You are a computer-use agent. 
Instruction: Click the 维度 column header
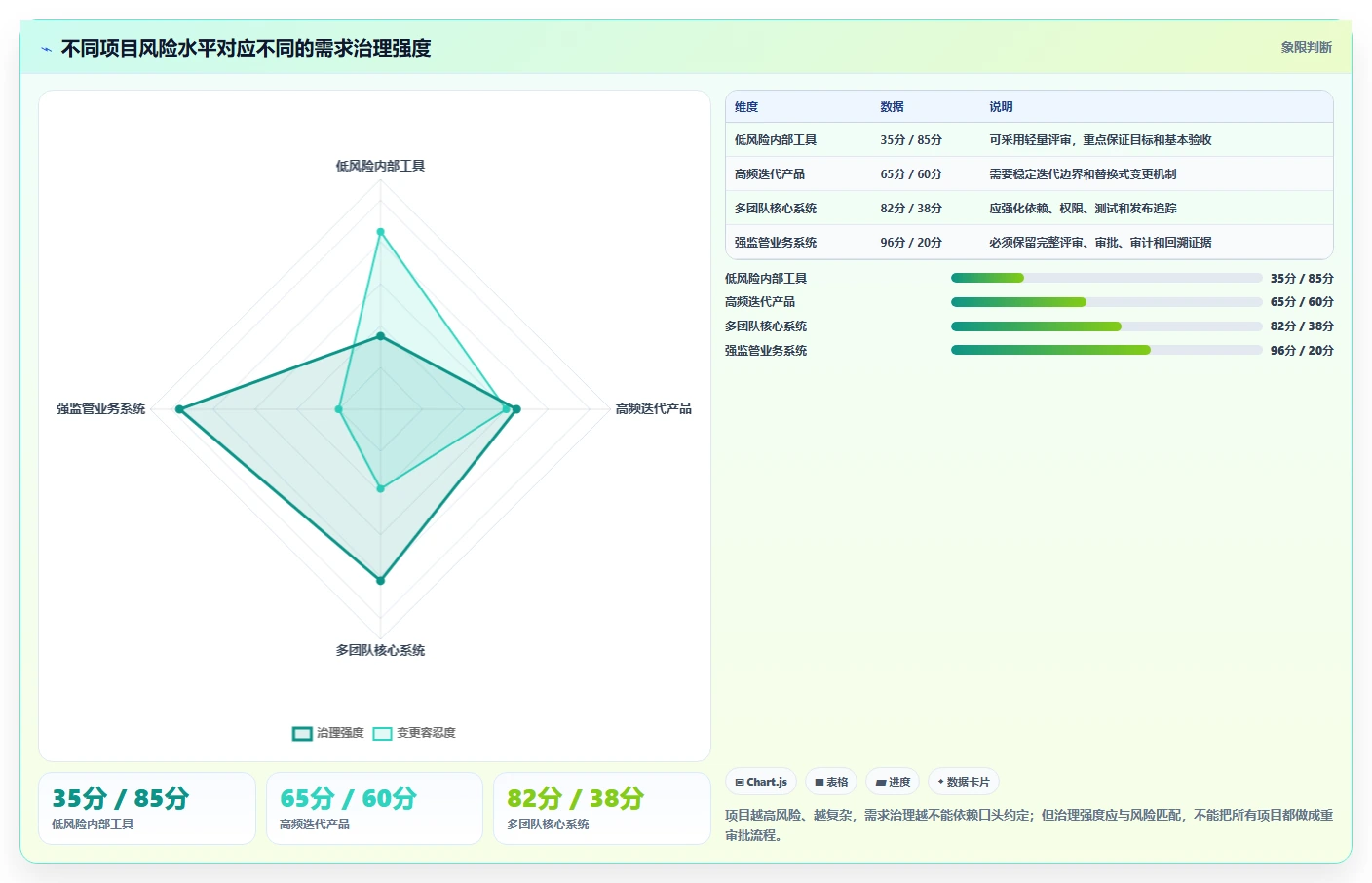(746, 107)
